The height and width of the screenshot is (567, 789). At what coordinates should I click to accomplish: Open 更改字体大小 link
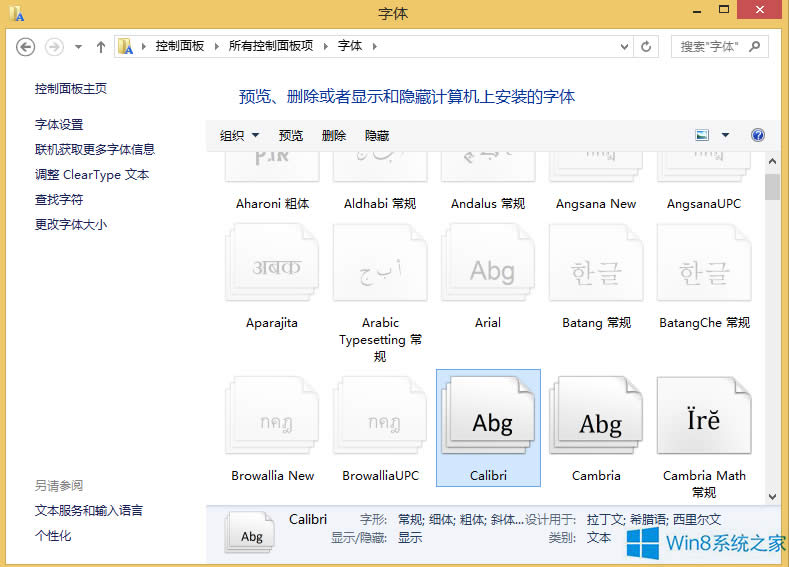(71, 224)
